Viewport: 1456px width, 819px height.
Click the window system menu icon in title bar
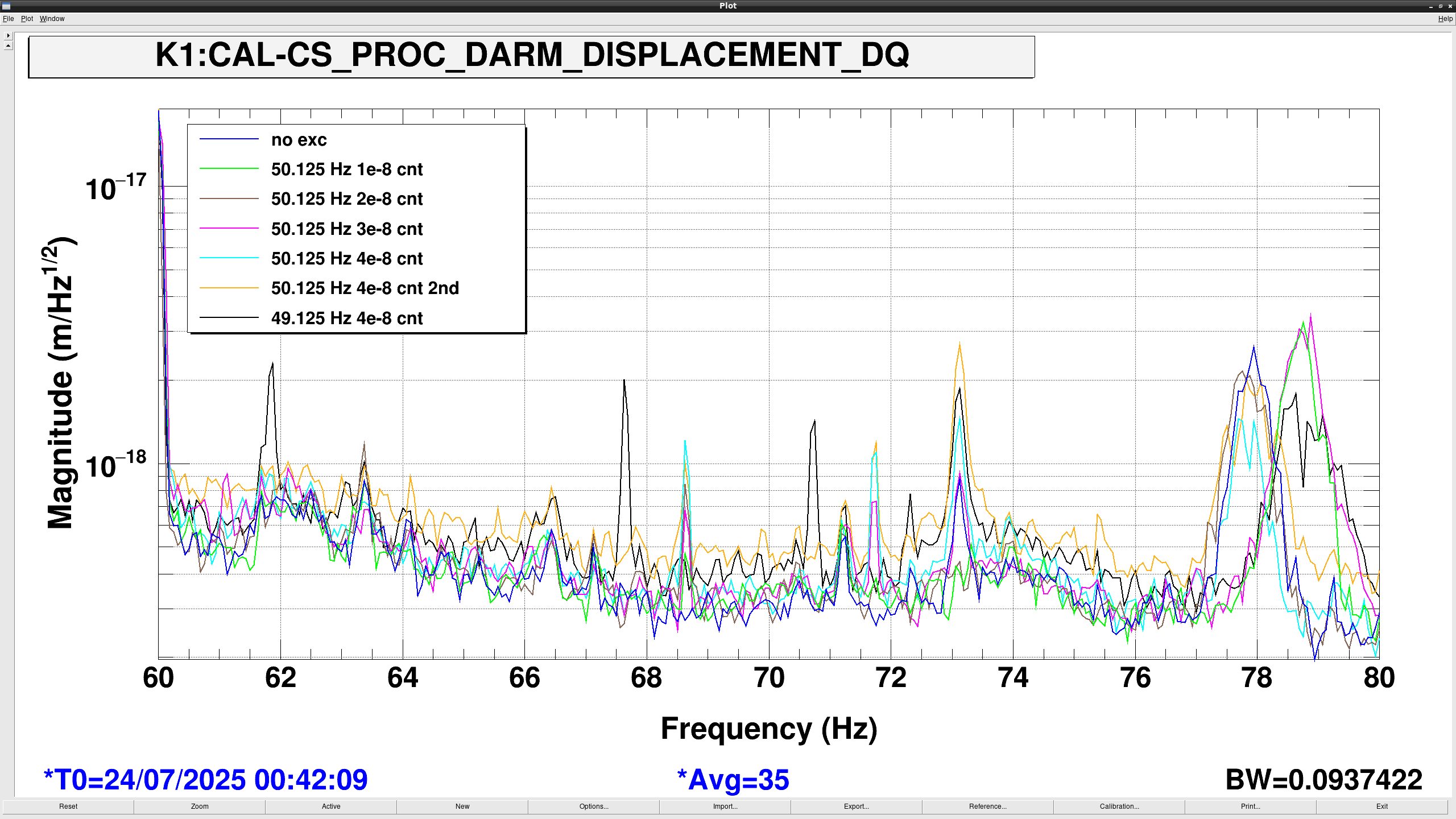click(x=6, y=6)
